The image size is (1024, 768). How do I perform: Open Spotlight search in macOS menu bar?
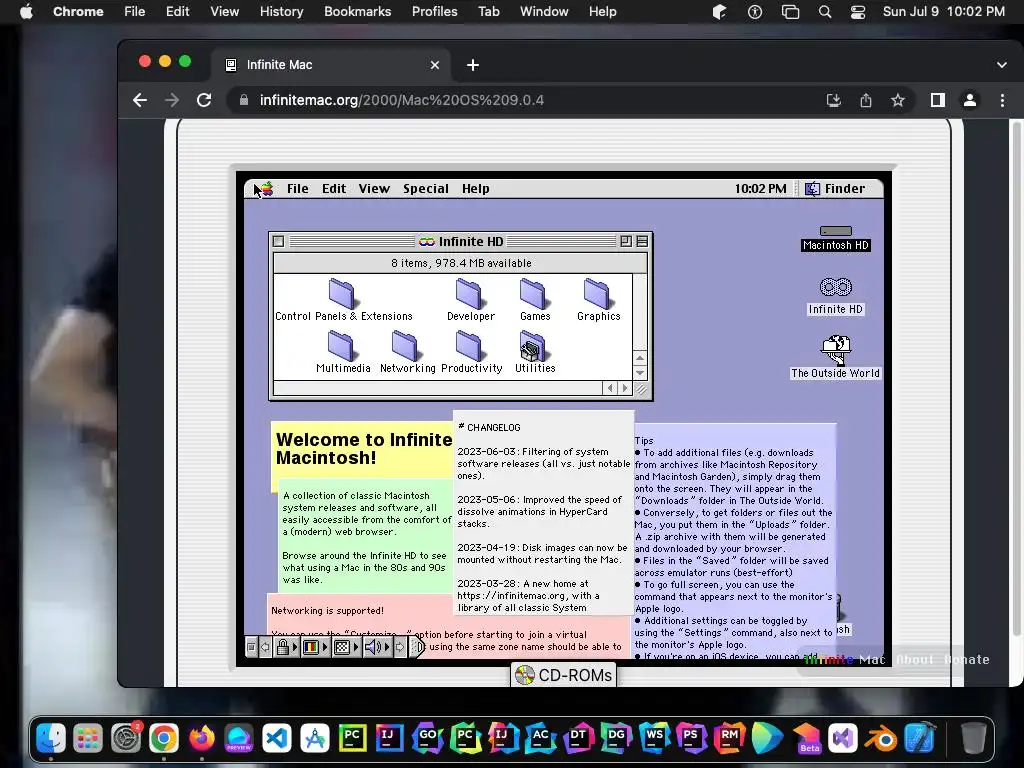[825, 12]
